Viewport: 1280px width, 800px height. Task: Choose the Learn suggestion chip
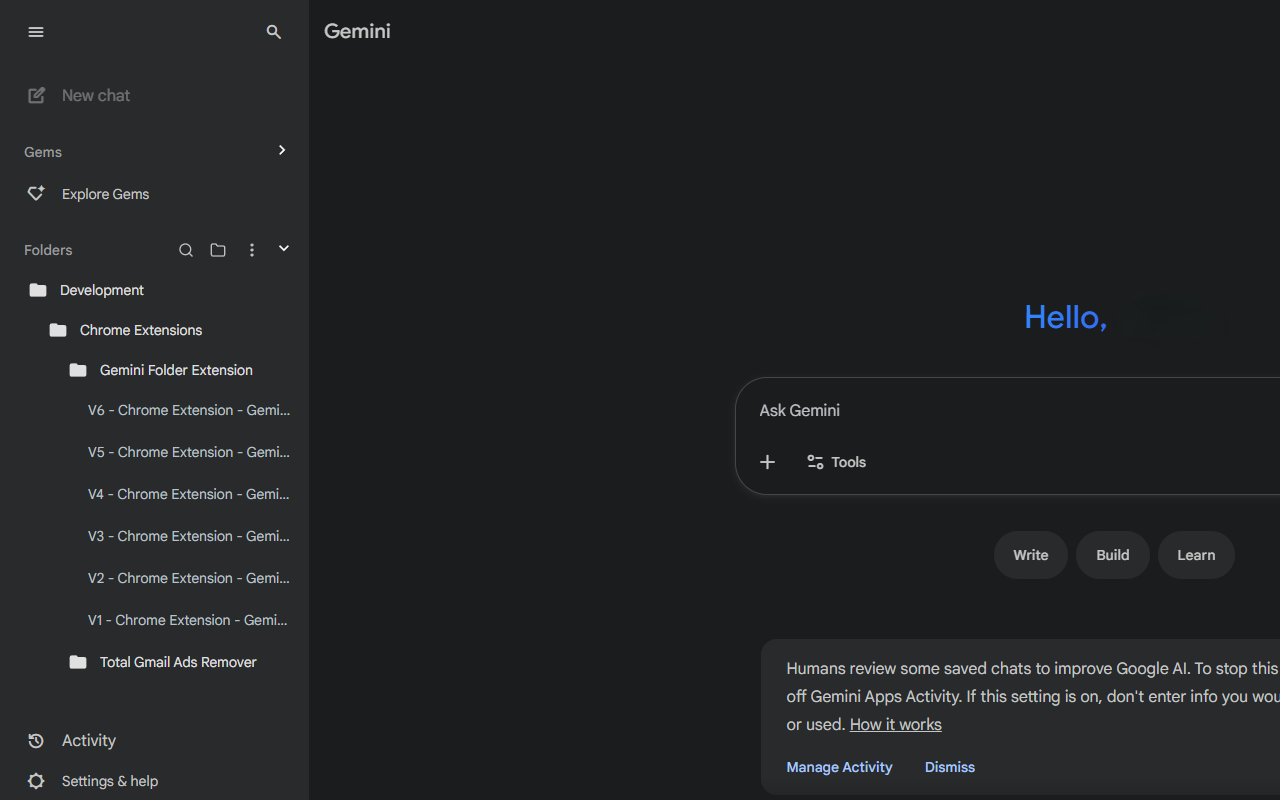[1196, 555]
